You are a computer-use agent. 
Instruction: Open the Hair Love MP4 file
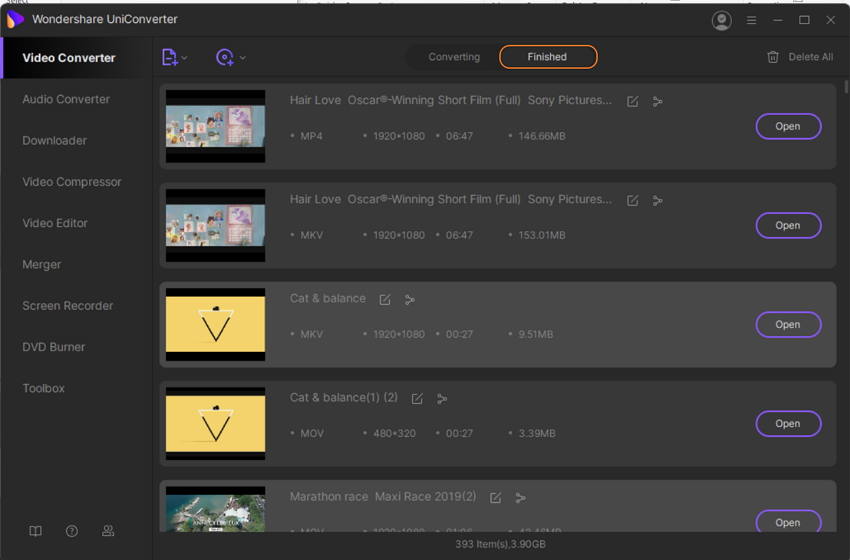pyautogui.click(x=788, y=126)
